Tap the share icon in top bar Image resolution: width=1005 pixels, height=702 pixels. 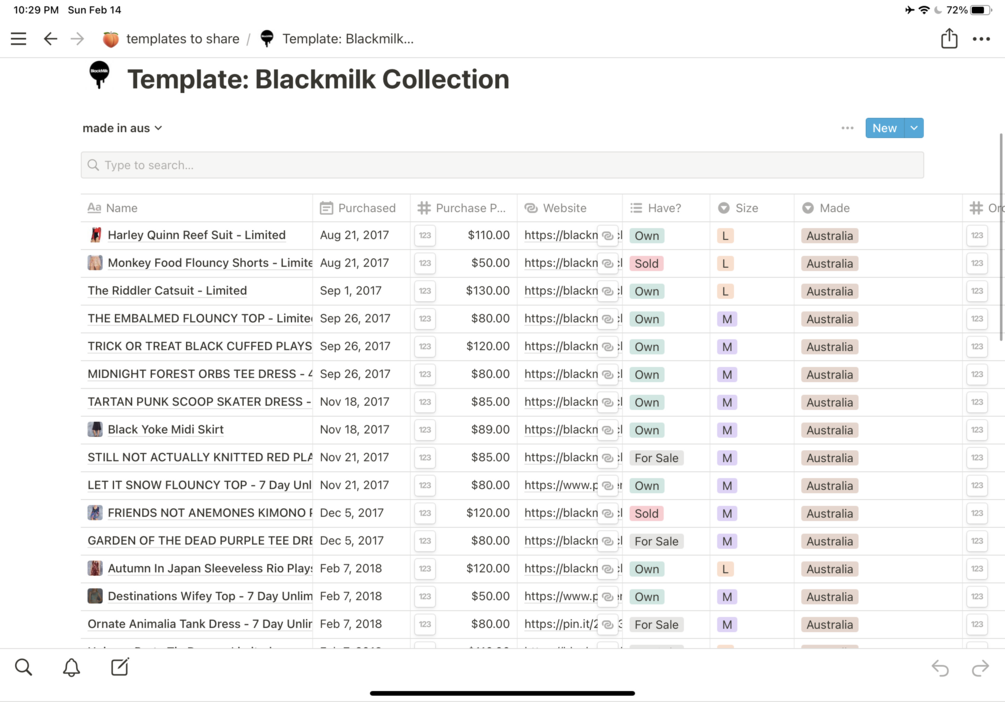click(949, 38)
